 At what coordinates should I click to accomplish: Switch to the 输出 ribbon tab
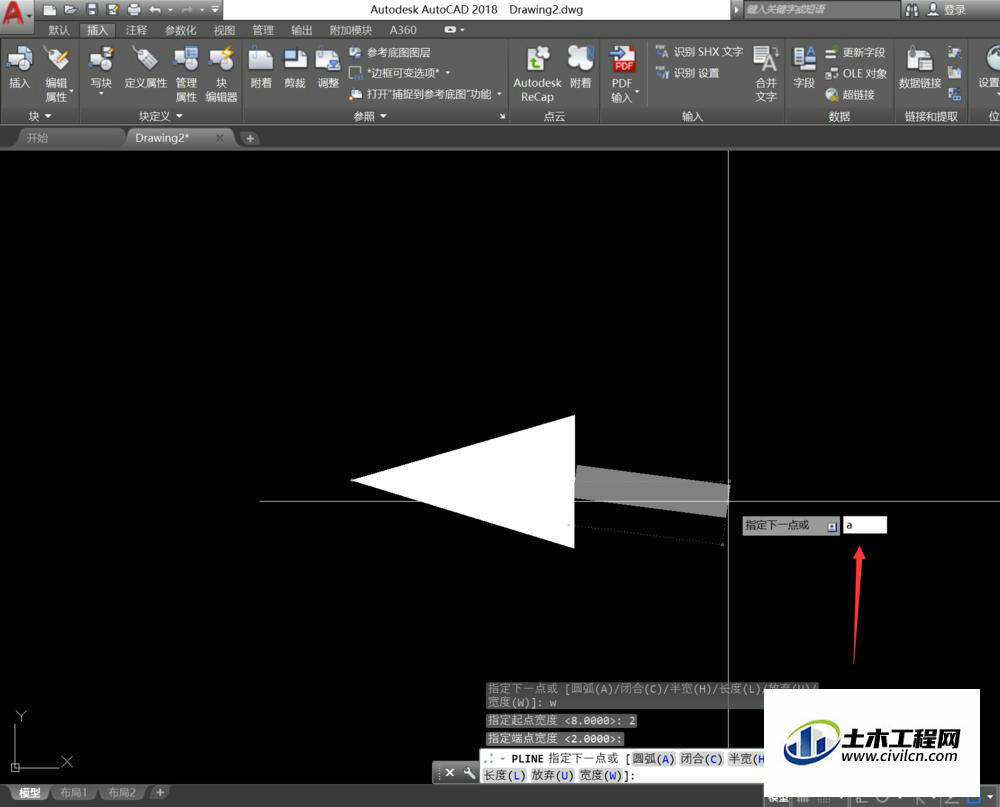[302, 30]
